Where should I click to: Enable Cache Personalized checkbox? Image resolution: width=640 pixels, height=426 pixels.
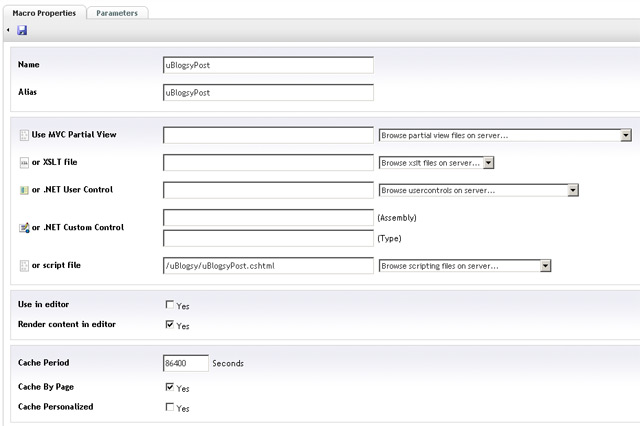click(169, 408)
